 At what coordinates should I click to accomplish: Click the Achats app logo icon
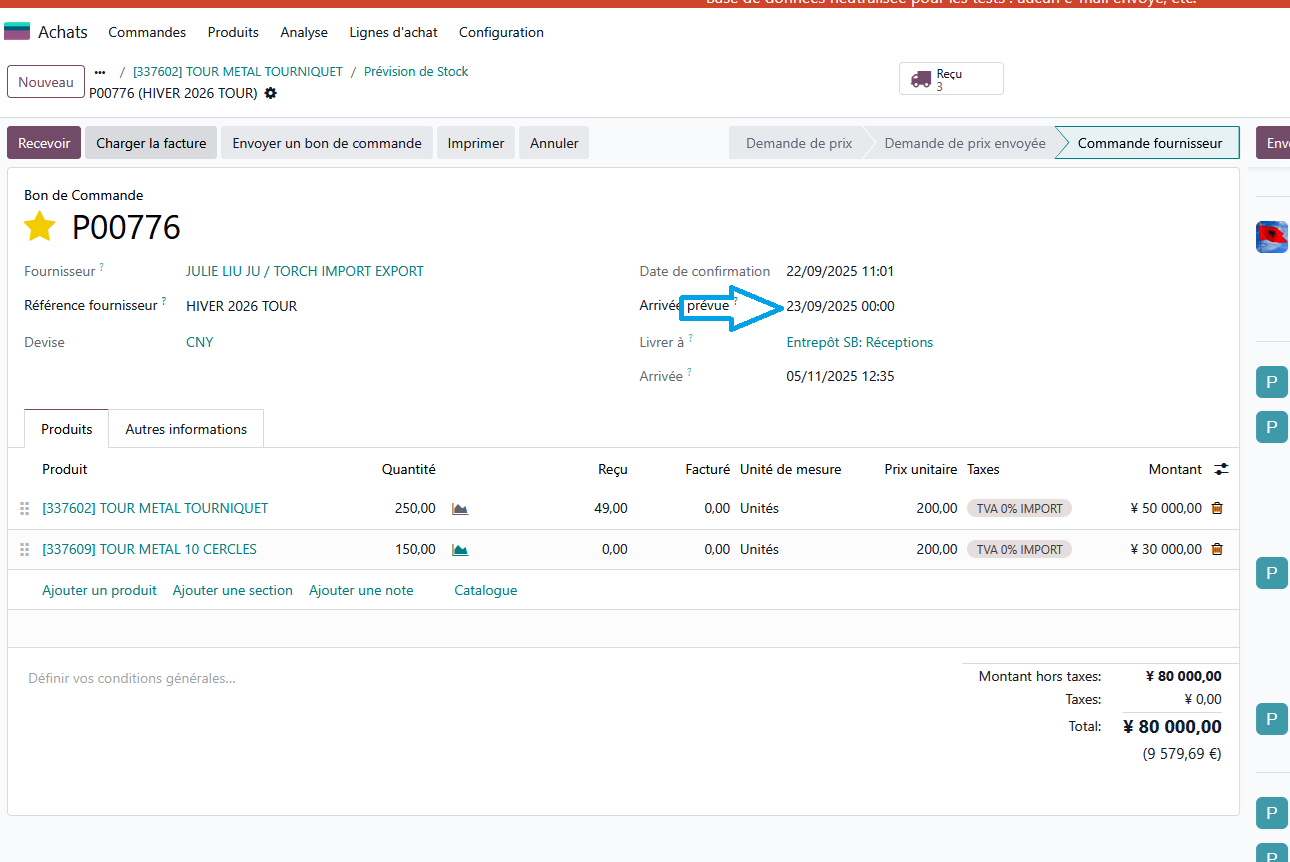click(x=17, y=32)
